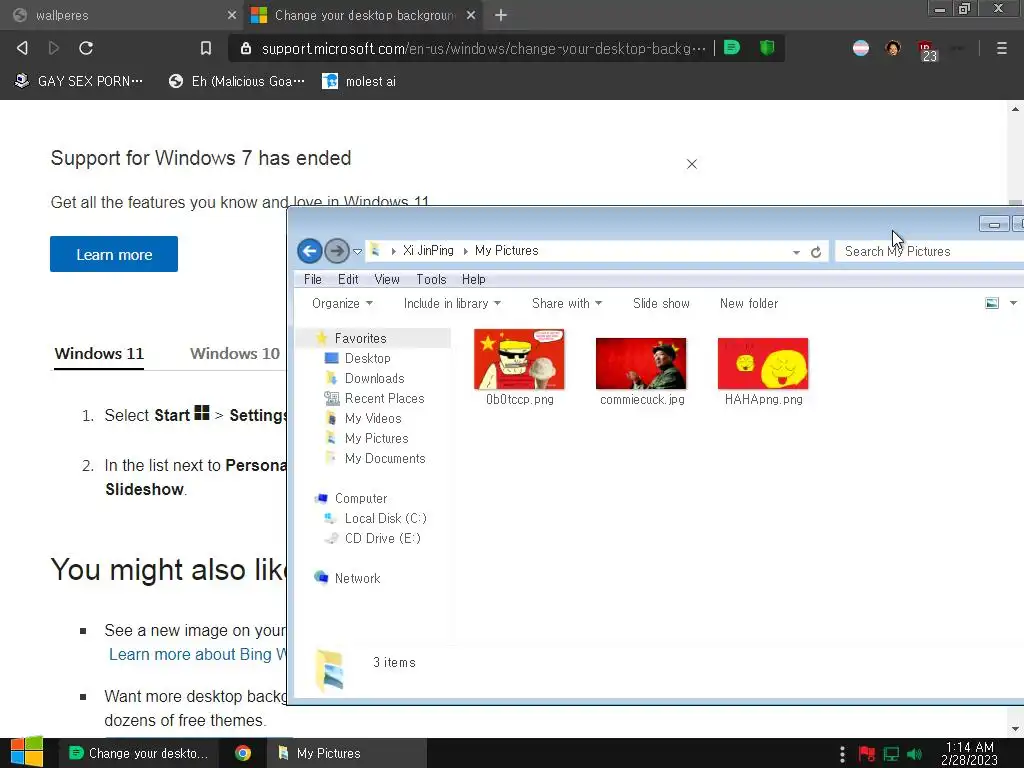
Task: Select the HAHApng.png thumbnail
Action: pos(763,364)
